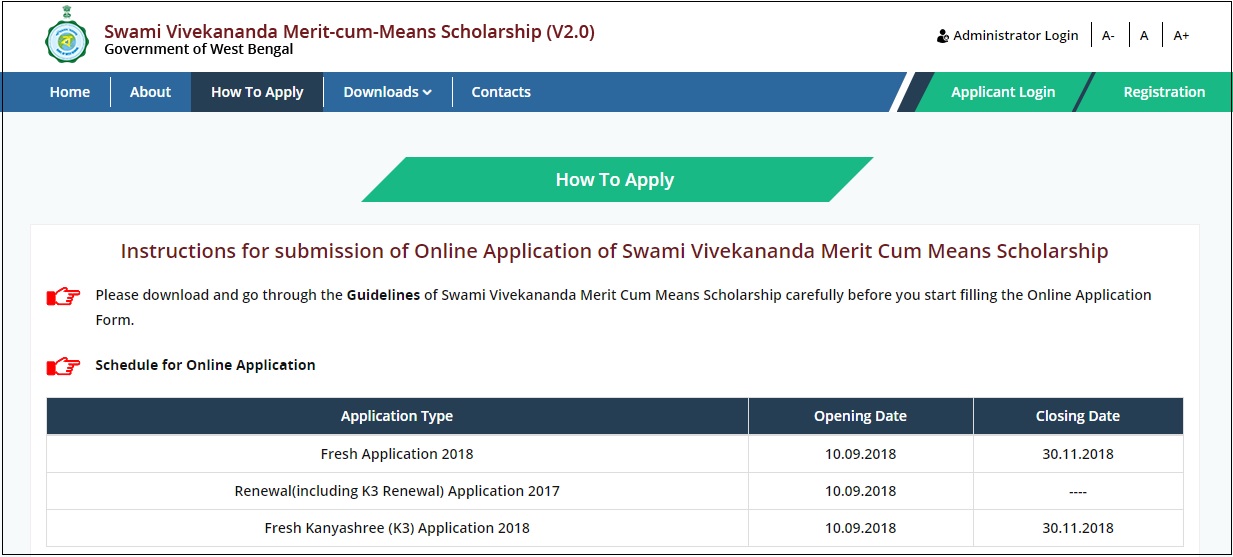Viewport: 1233px width, 557px height.
Task: Increase font size with A+ button
Action: click(x=1181, y=36)
